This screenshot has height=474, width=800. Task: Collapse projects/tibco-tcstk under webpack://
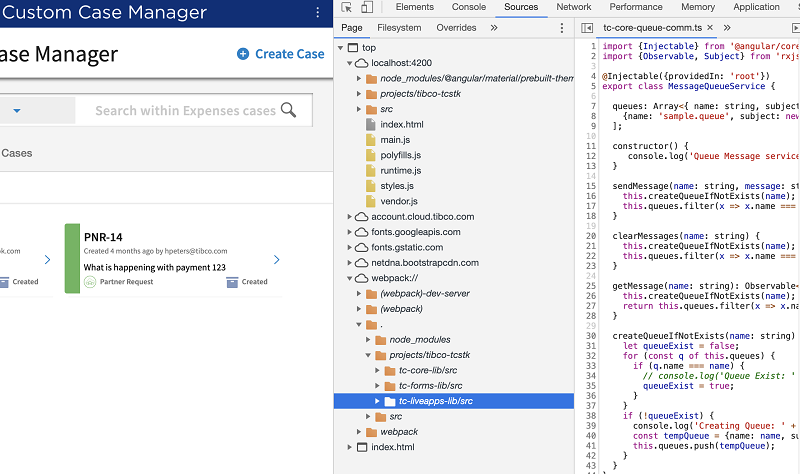click(368, 355)
